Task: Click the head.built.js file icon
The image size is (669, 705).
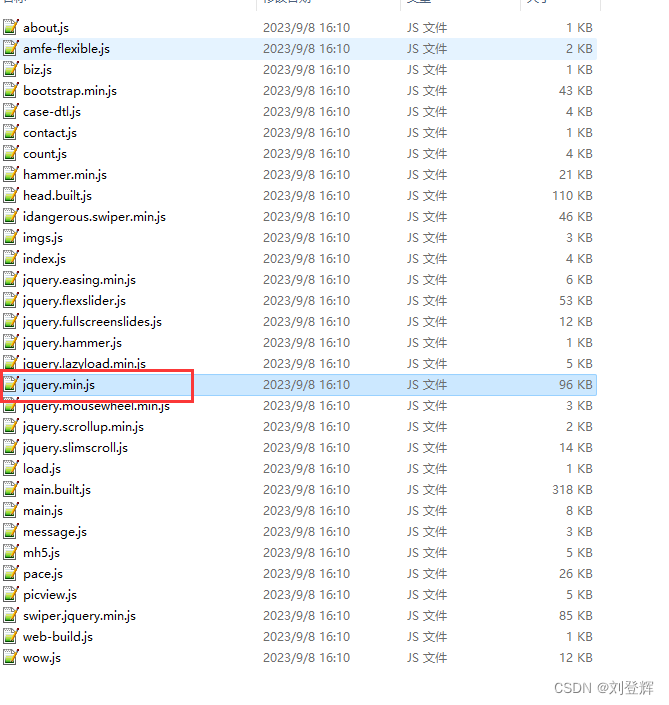Action: (11, 196)
